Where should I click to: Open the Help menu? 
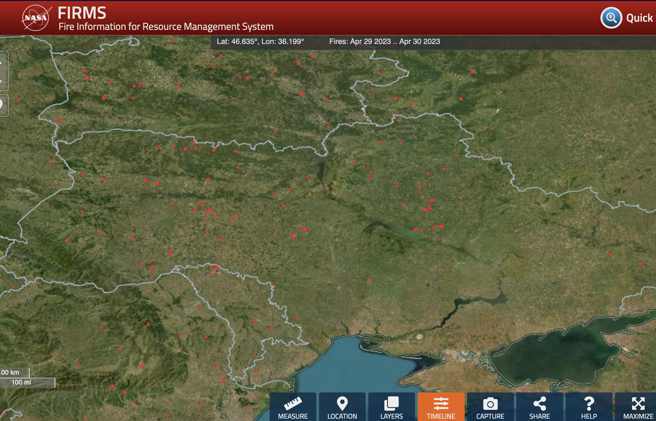click(588, 407)
